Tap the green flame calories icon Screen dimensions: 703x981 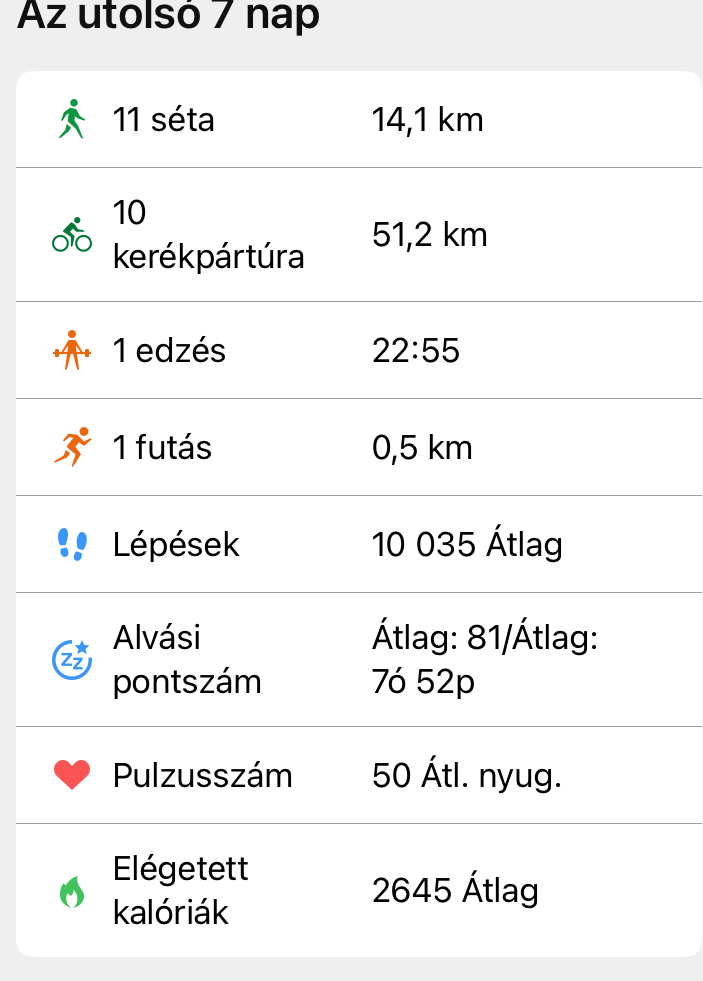tap(71, 891)
